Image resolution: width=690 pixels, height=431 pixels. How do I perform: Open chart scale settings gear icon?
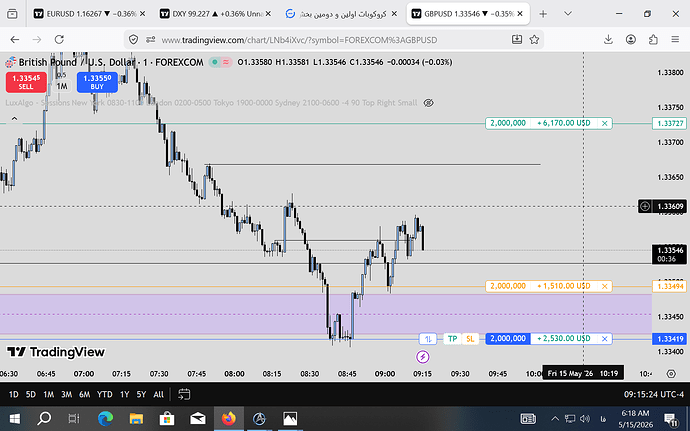tap(671, 374)
